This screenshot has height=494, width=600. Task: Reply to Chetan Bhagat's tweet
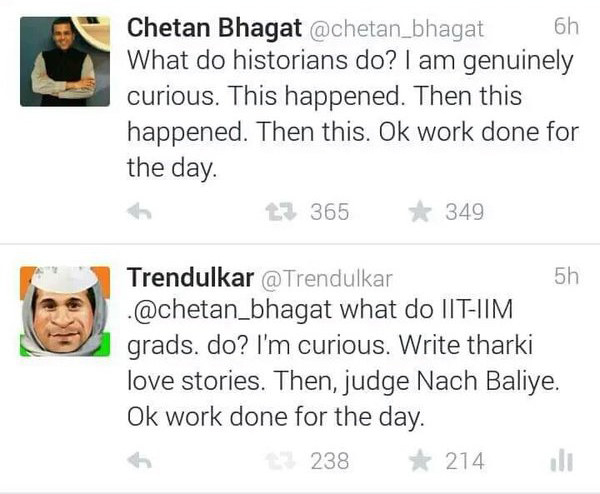tap(139, 212)
